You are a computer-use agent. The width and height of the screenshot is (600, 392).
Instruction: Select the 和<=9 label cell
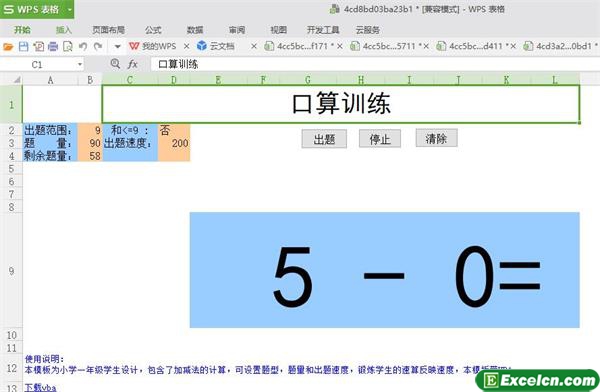[x=130, y=130]
